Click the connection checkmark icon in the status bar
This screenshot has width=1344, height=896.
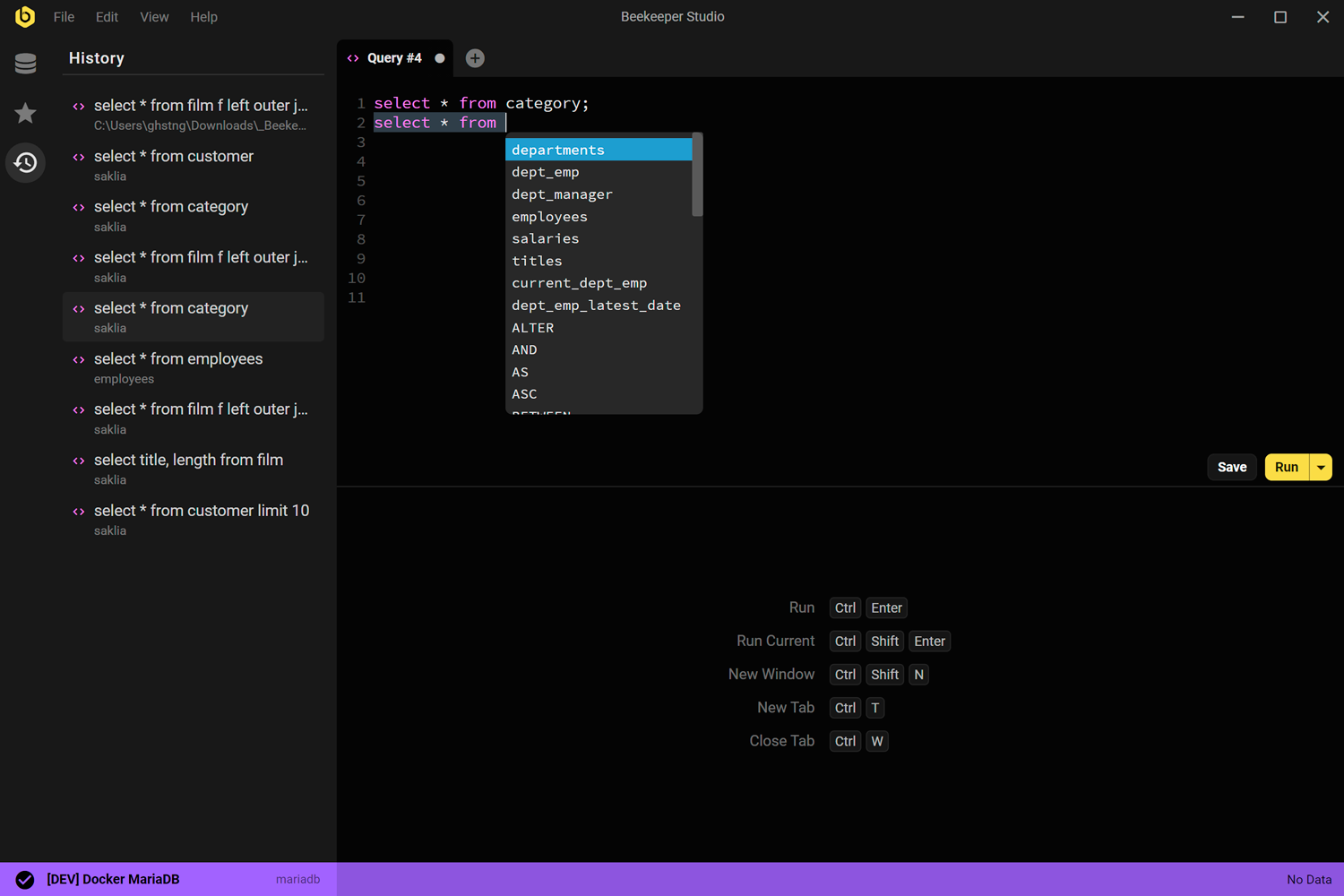tap(26, 879)
